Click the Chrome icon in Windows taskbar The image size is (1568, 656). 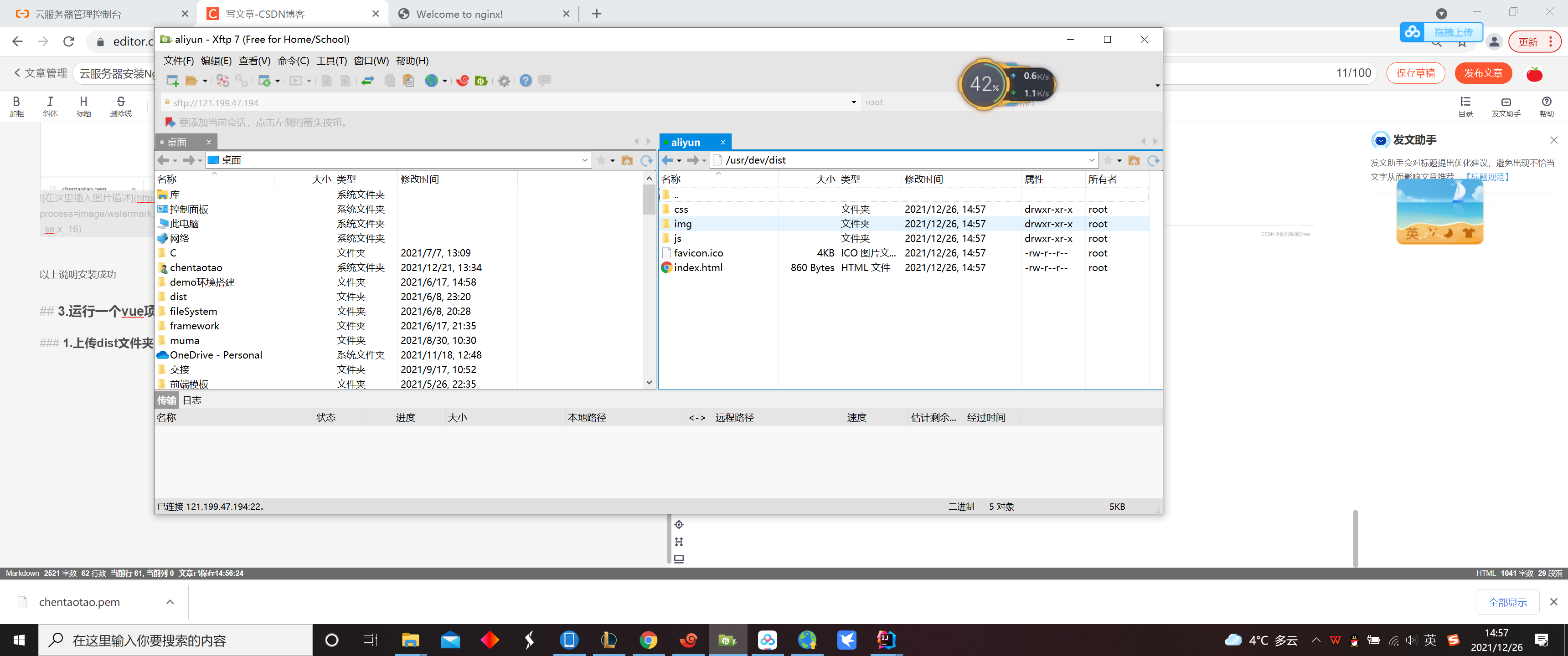(x=648, y=640)
